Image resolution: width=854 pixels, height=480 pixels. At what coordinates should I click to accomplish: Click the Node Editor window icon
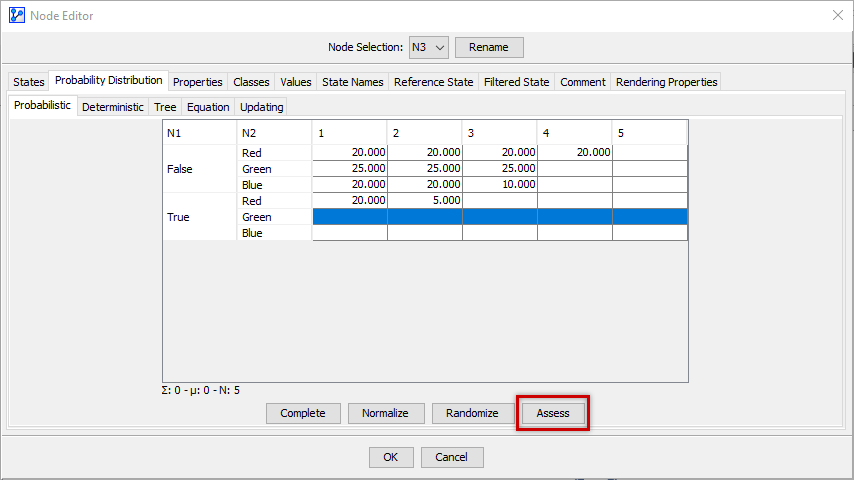16,15
